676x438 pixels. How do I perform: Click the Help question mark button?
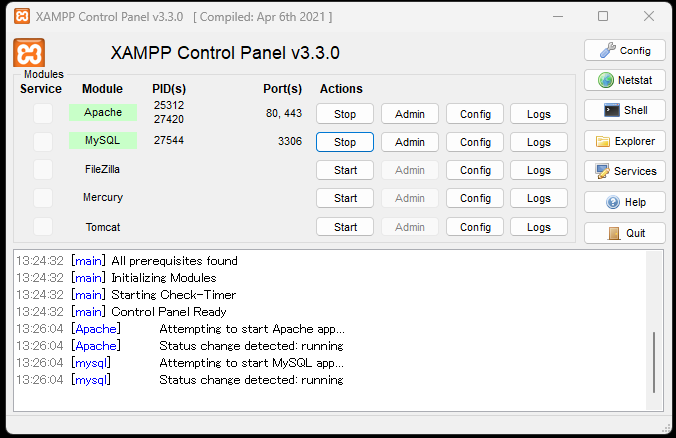coord(625,202)
